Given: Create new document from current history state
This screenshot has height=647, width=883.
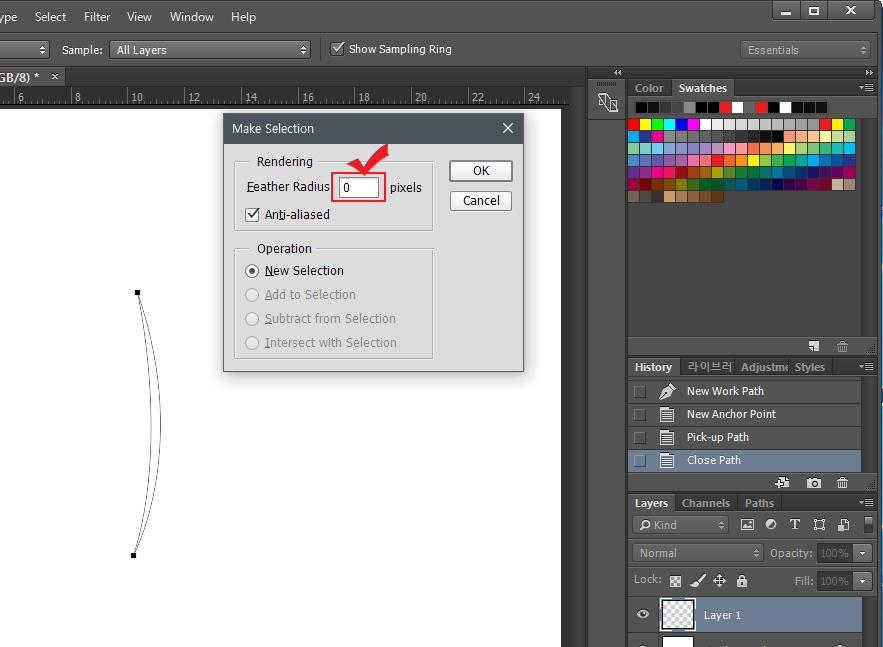Looking at the screenshot, I should [x=782, y=483].
